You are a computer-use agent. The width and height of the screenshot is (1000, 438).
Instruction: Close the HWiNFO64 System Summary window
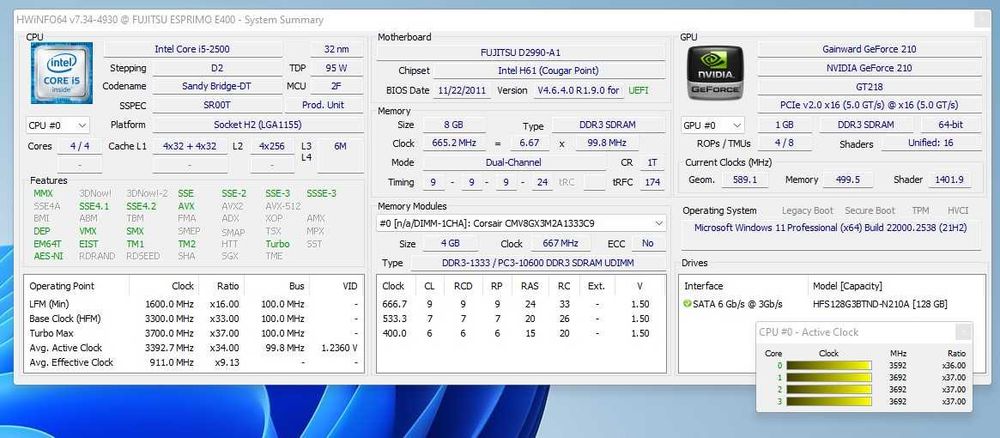982,20
